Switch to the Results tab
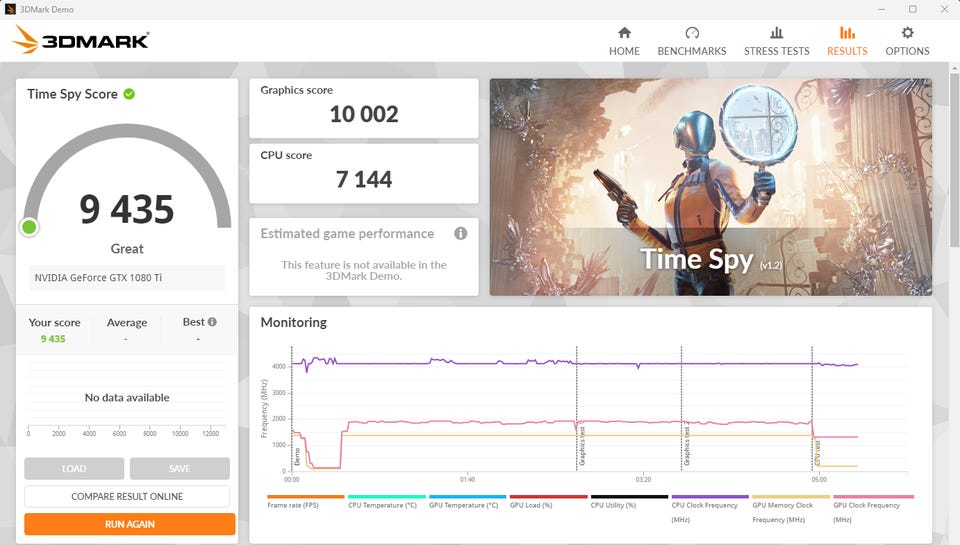 click(x=847, y=41)
